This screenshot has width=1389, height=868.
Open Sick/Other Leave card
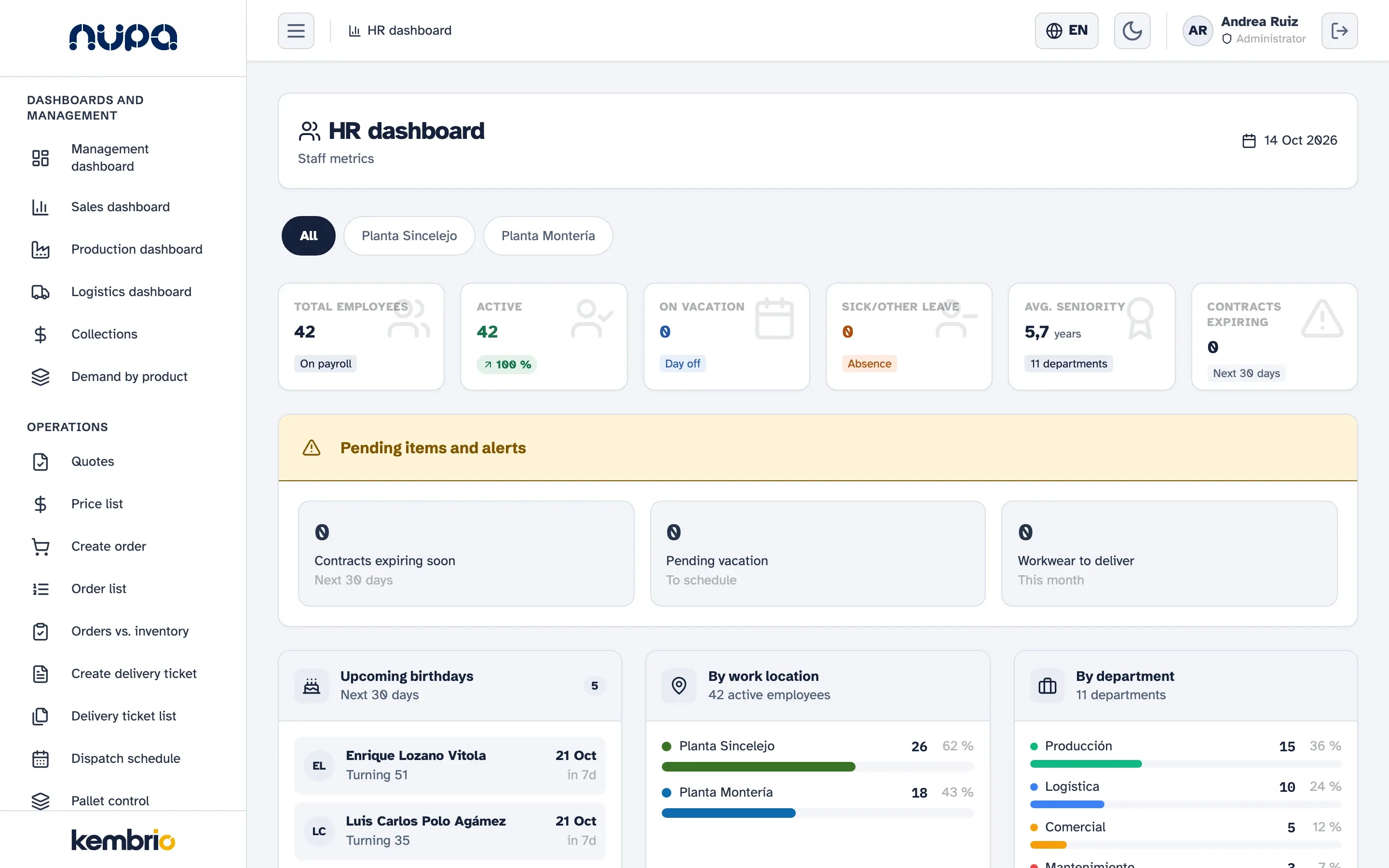[909, 337]
